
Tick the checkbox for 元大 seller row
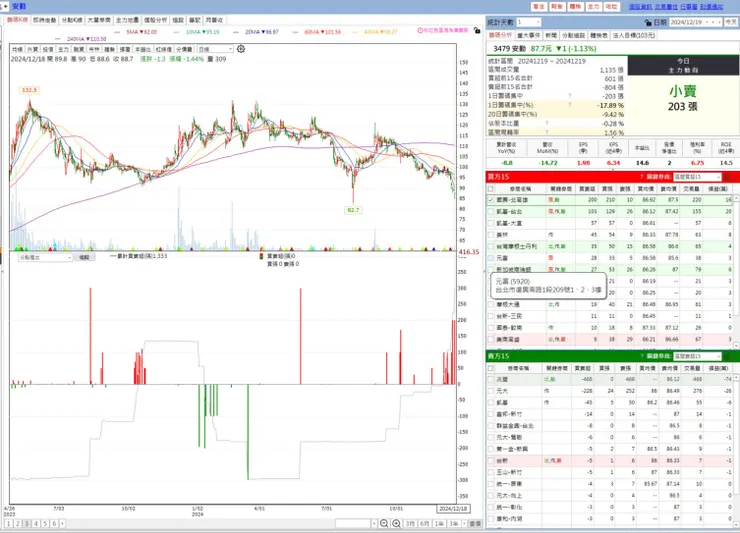click(491, 391)
